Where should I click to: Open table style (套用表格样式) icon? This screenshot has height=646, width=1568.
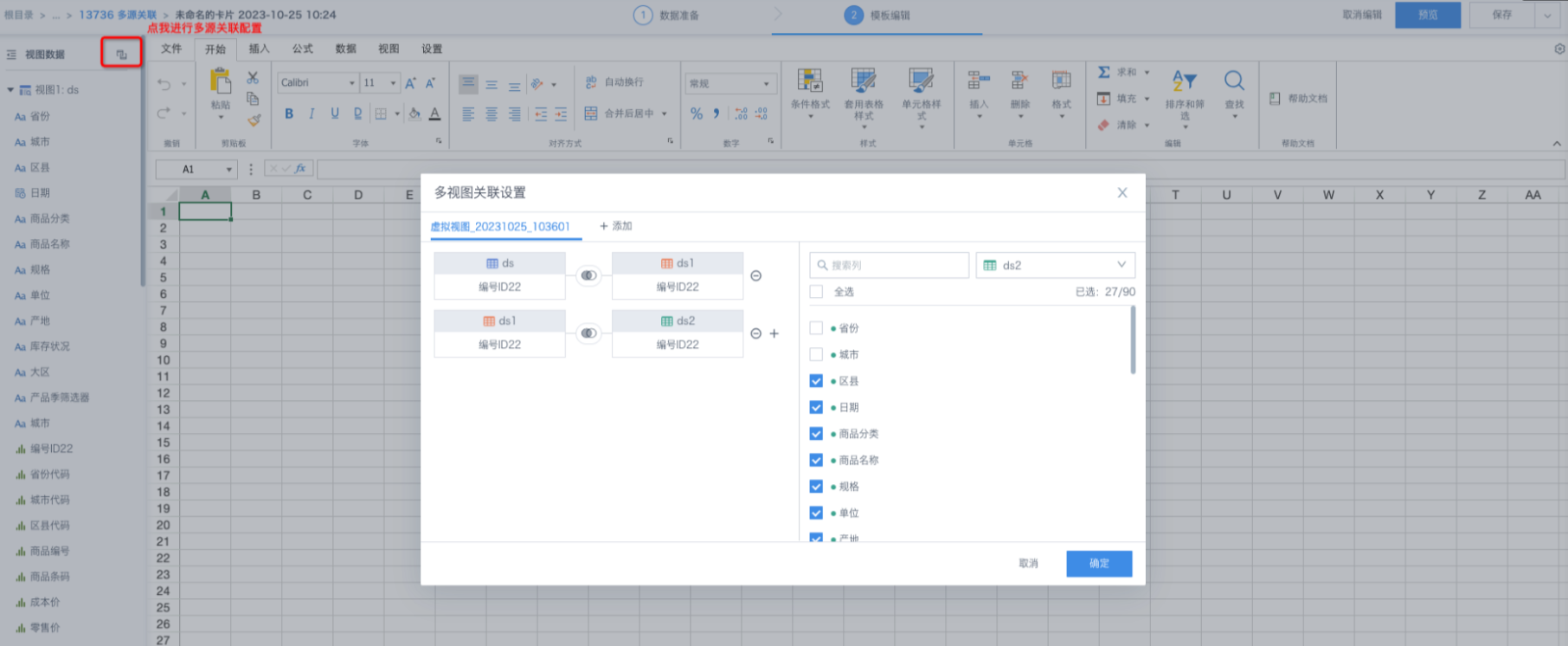[864, 81]
